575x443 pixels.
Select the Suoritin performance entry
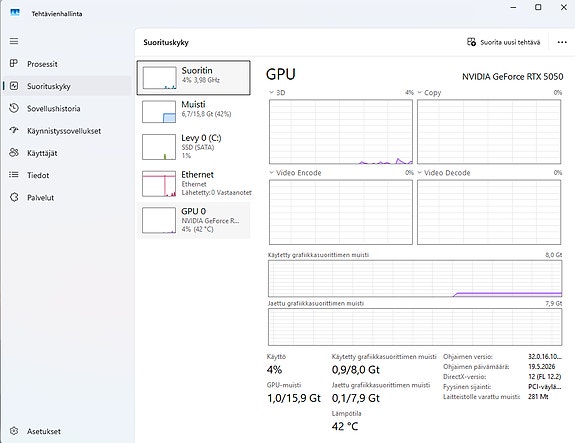(x=194, y=78)
